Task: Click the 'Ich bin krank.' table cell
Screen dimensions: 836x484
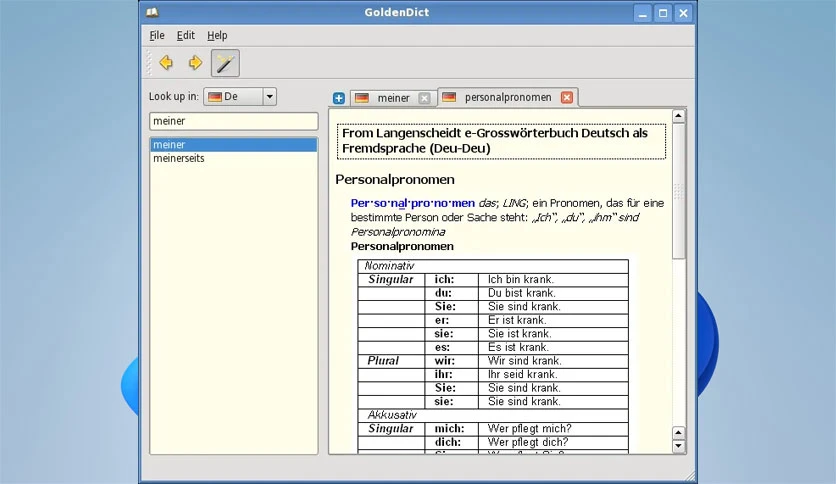Action: pyautogui.click(x=553, y=280)
